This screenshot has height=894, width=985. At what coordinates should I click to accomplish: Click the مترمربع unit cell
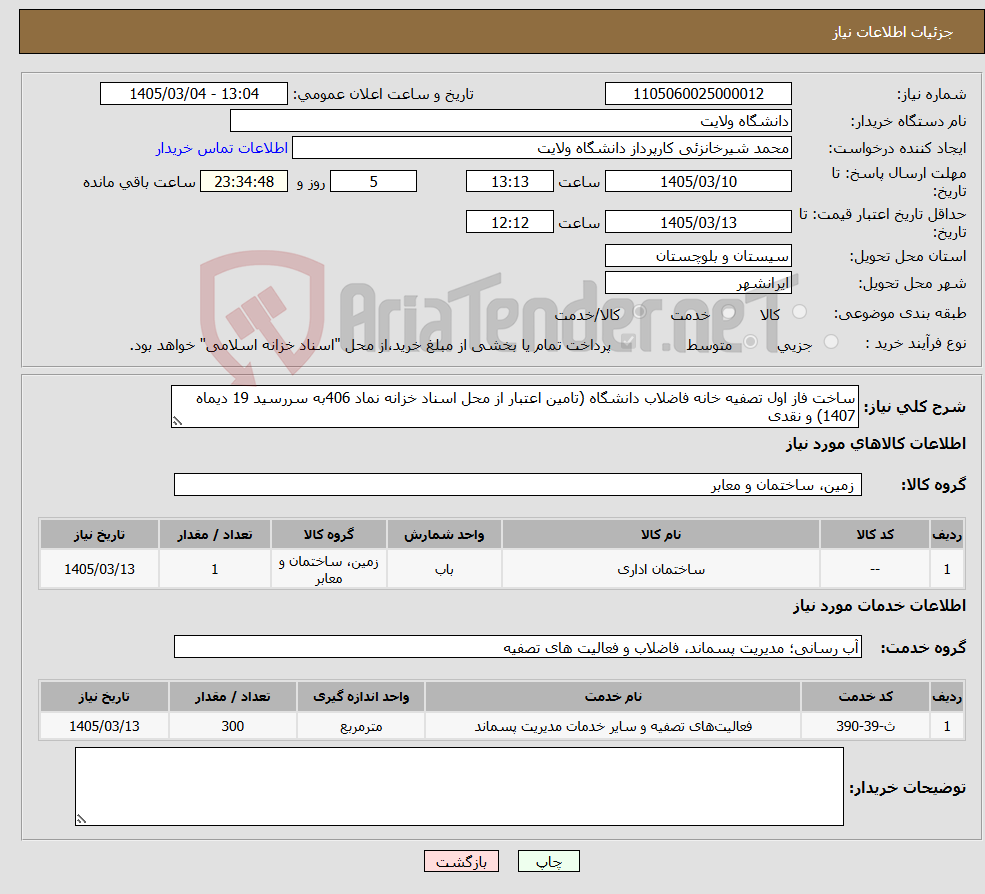[x=361, y=726]
